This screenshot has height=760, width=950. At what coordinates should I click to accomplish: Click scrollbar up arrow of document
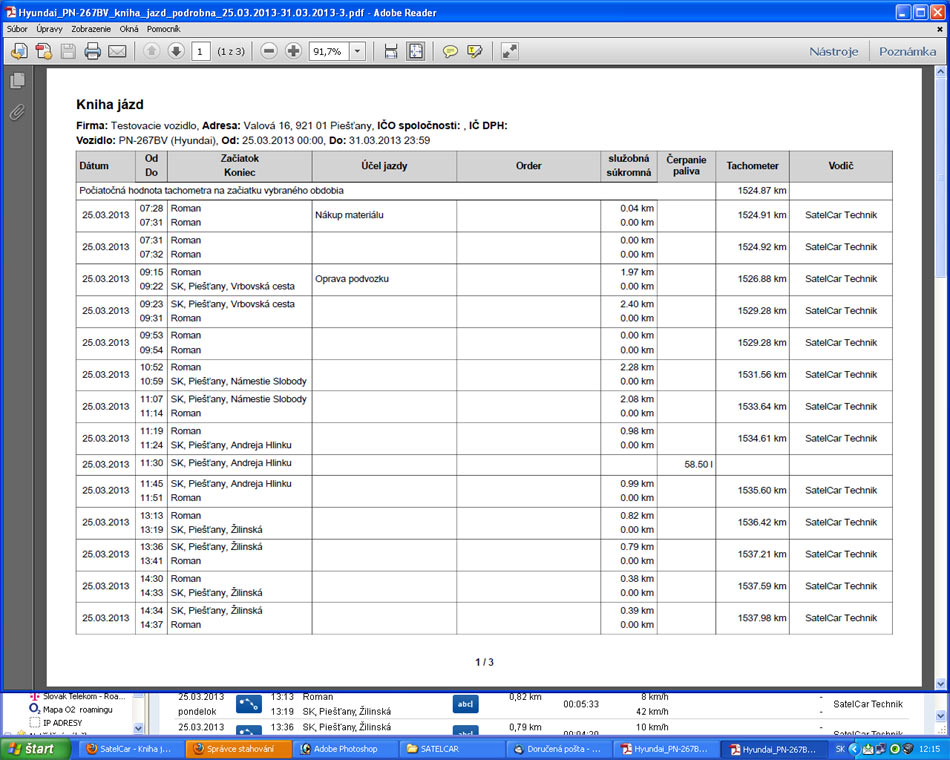[940, 72]
